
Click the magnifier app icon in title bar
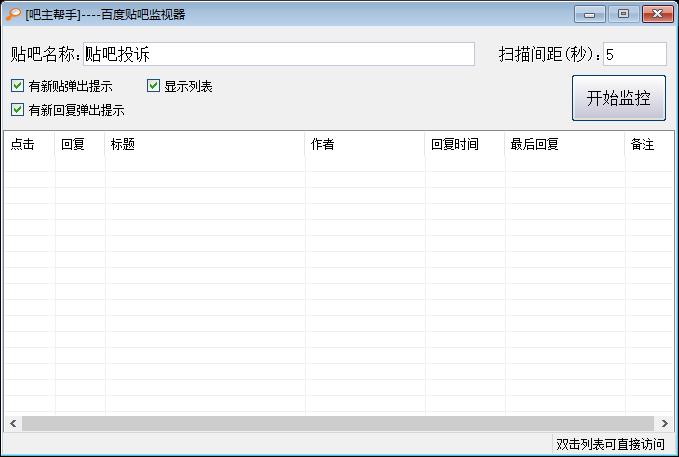pos(13,14)
